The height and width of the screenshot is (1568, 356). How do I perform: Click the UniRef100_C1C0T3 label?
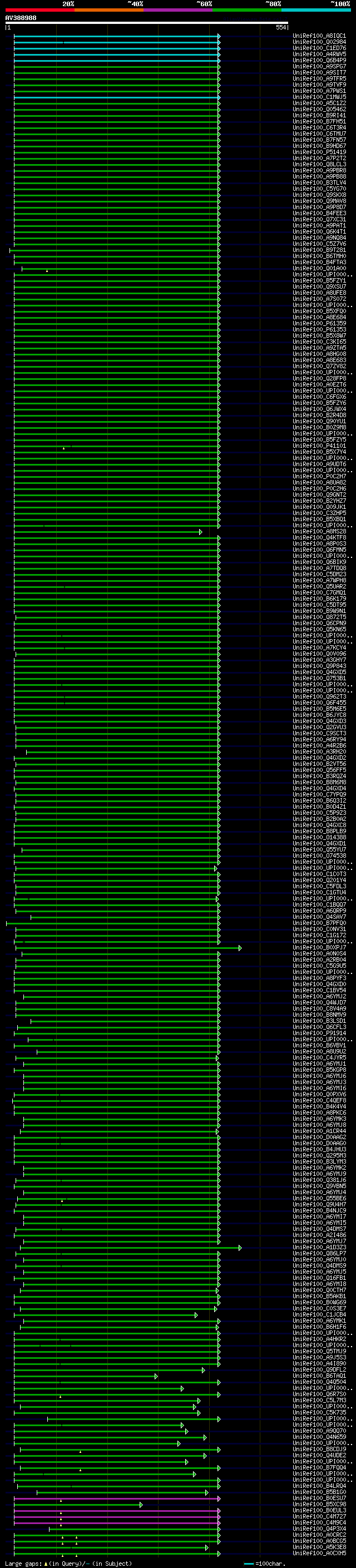[319, 874]
